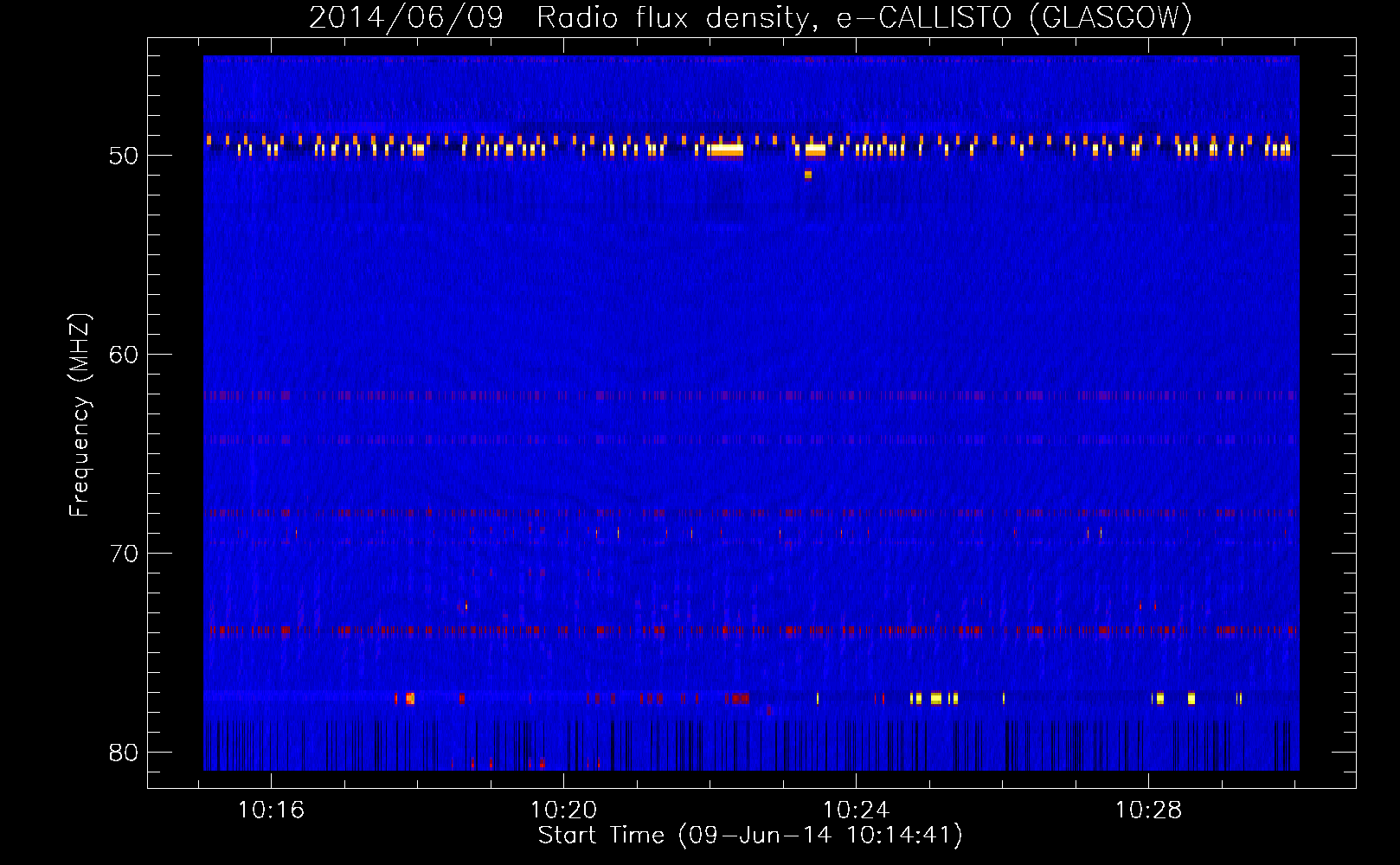Click the 60 frequency tick label
This screenshot has height=865, width=1400.
tap(124, 355)
